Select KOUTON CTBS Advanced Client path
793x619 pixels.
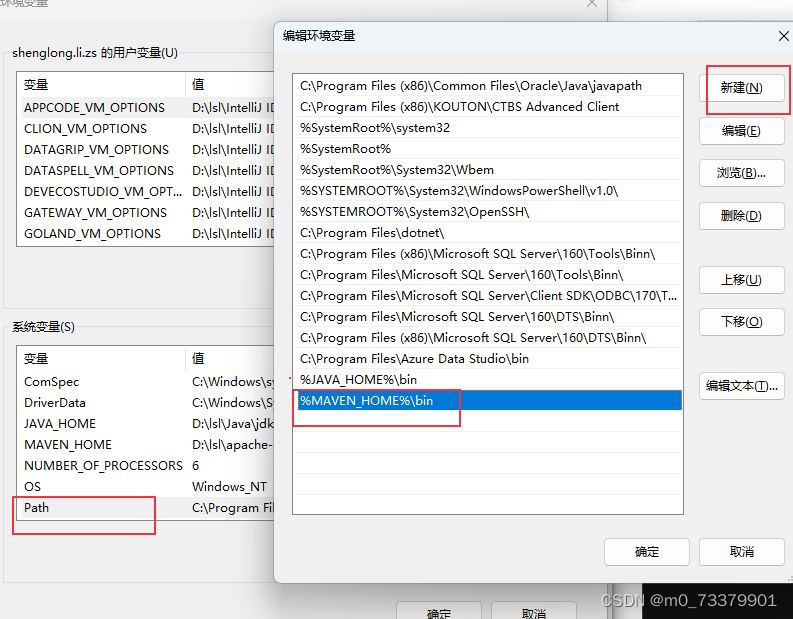click(x=488, y=107)
